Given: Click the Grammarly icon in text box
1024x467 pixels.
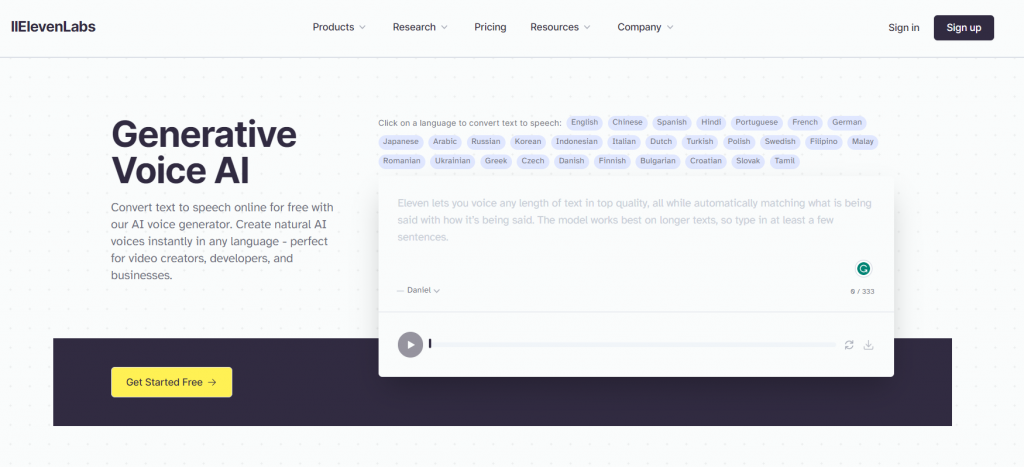Looking at the screenshot, I should [x=863, y=268].
